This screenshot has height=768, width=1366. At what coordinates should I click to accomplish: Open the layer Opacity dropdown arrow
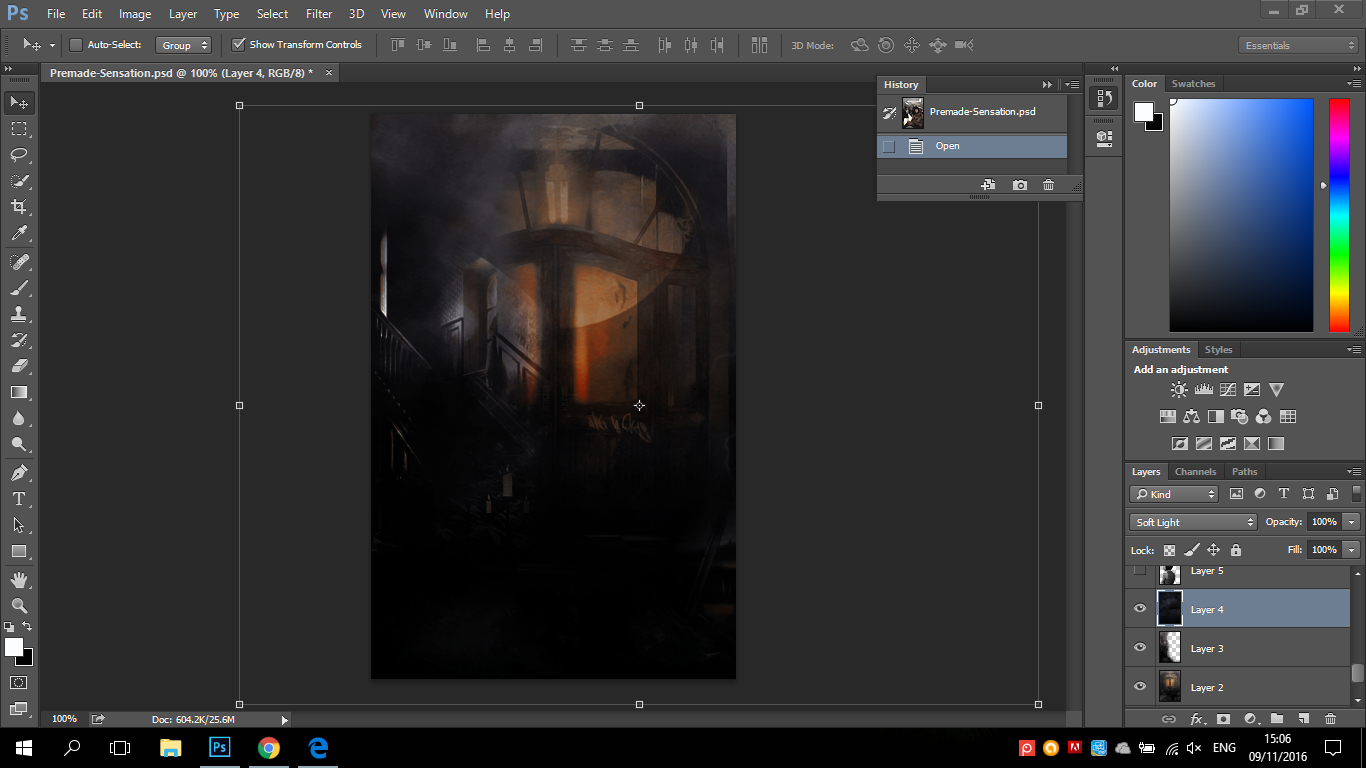tap(1352, 522)
